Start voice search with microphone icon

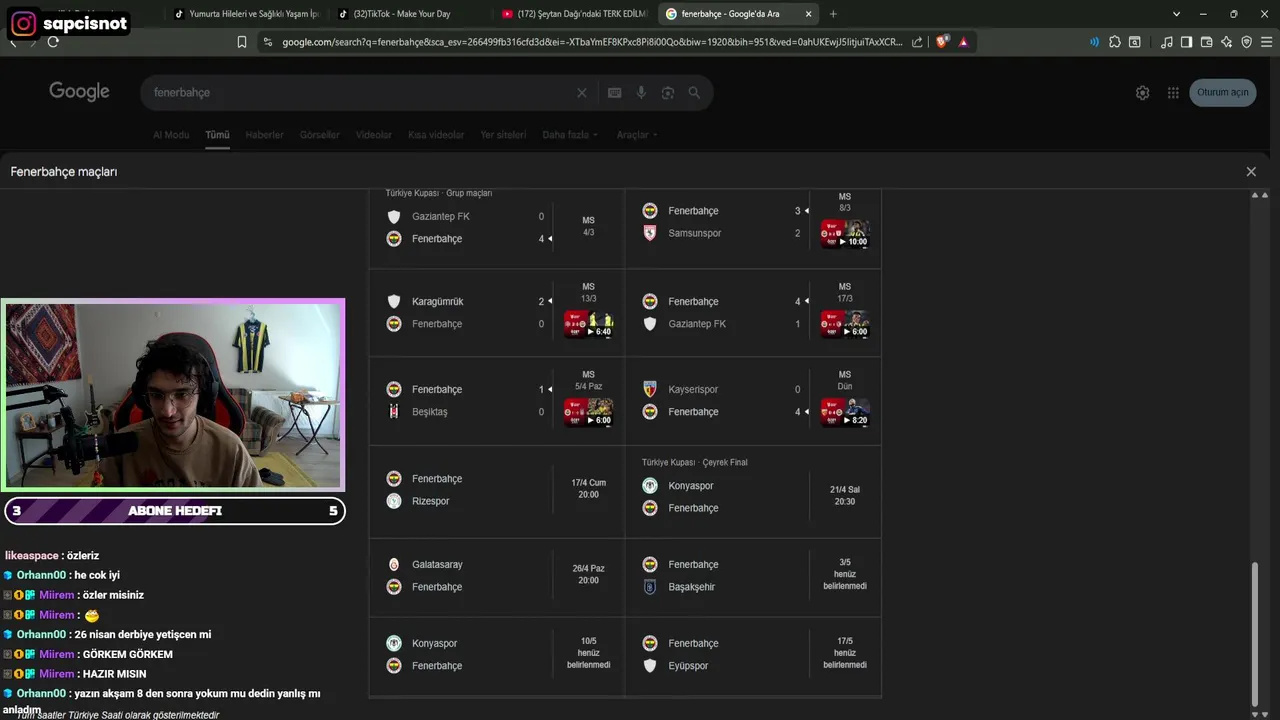(x=642, y=92)
